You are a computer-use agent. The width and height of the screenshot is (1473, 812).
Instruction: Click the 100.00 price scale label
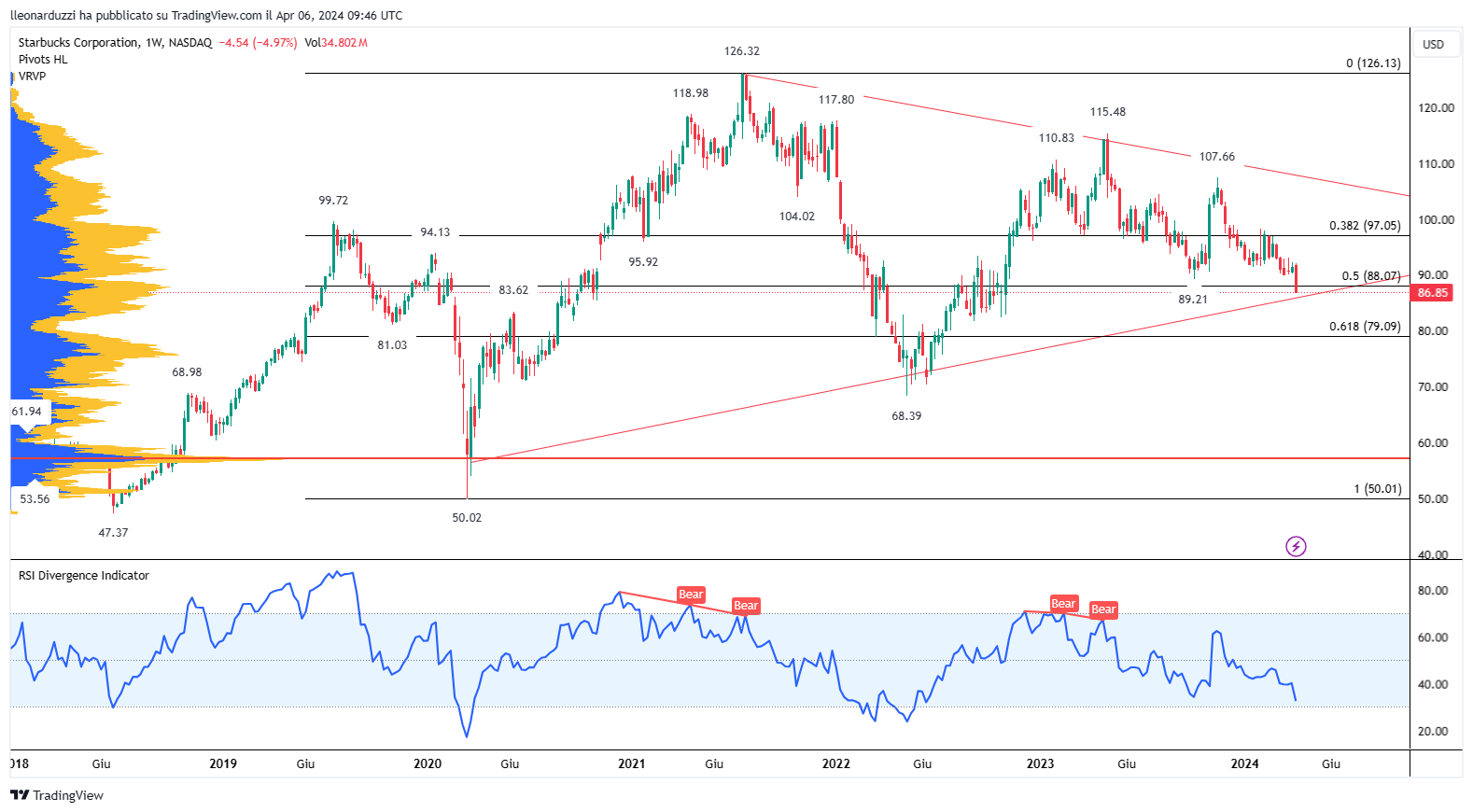pos(1437,220)
